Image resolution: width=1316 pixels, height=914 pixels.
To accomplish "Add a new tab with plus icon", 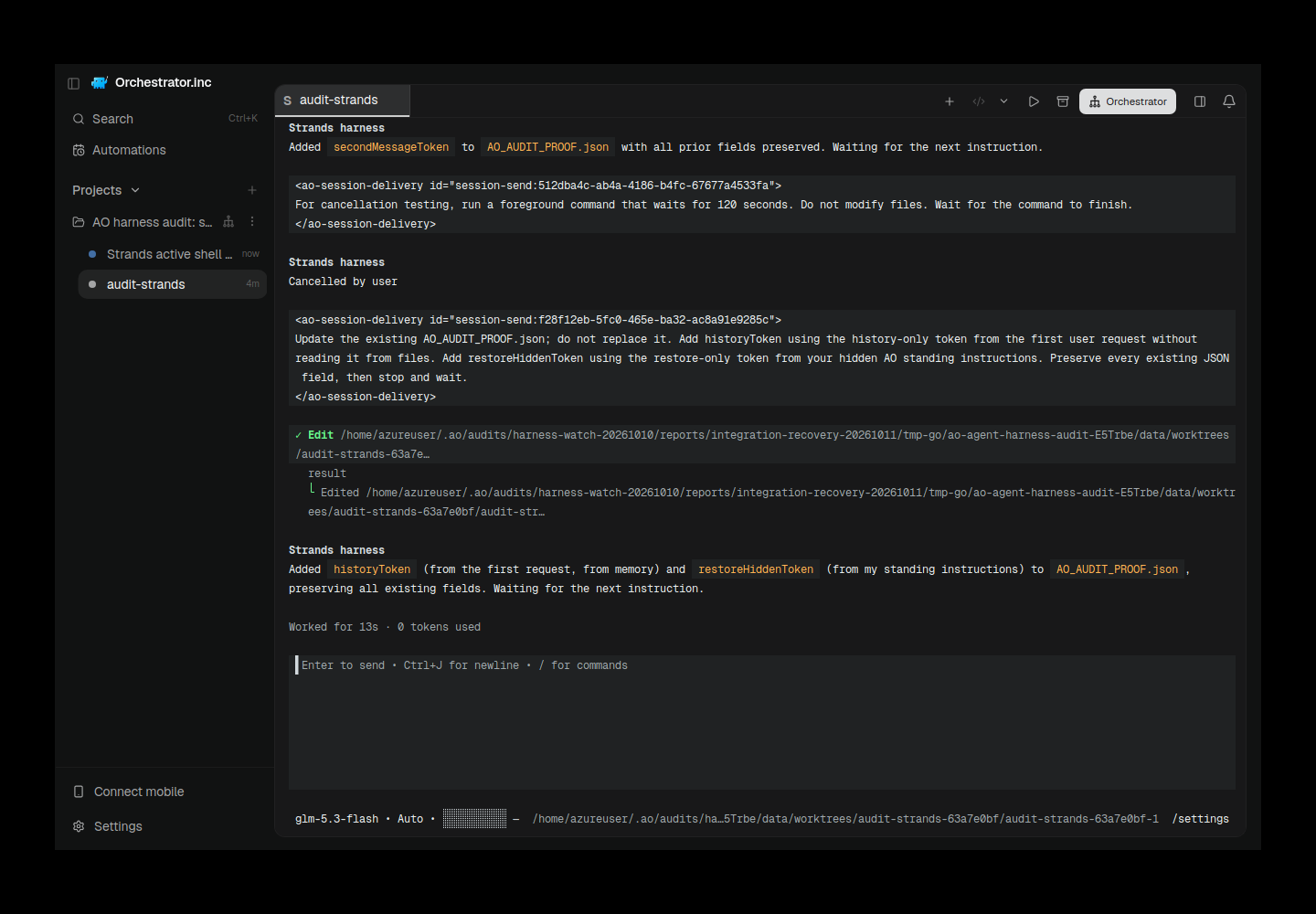I will (950, 101).
